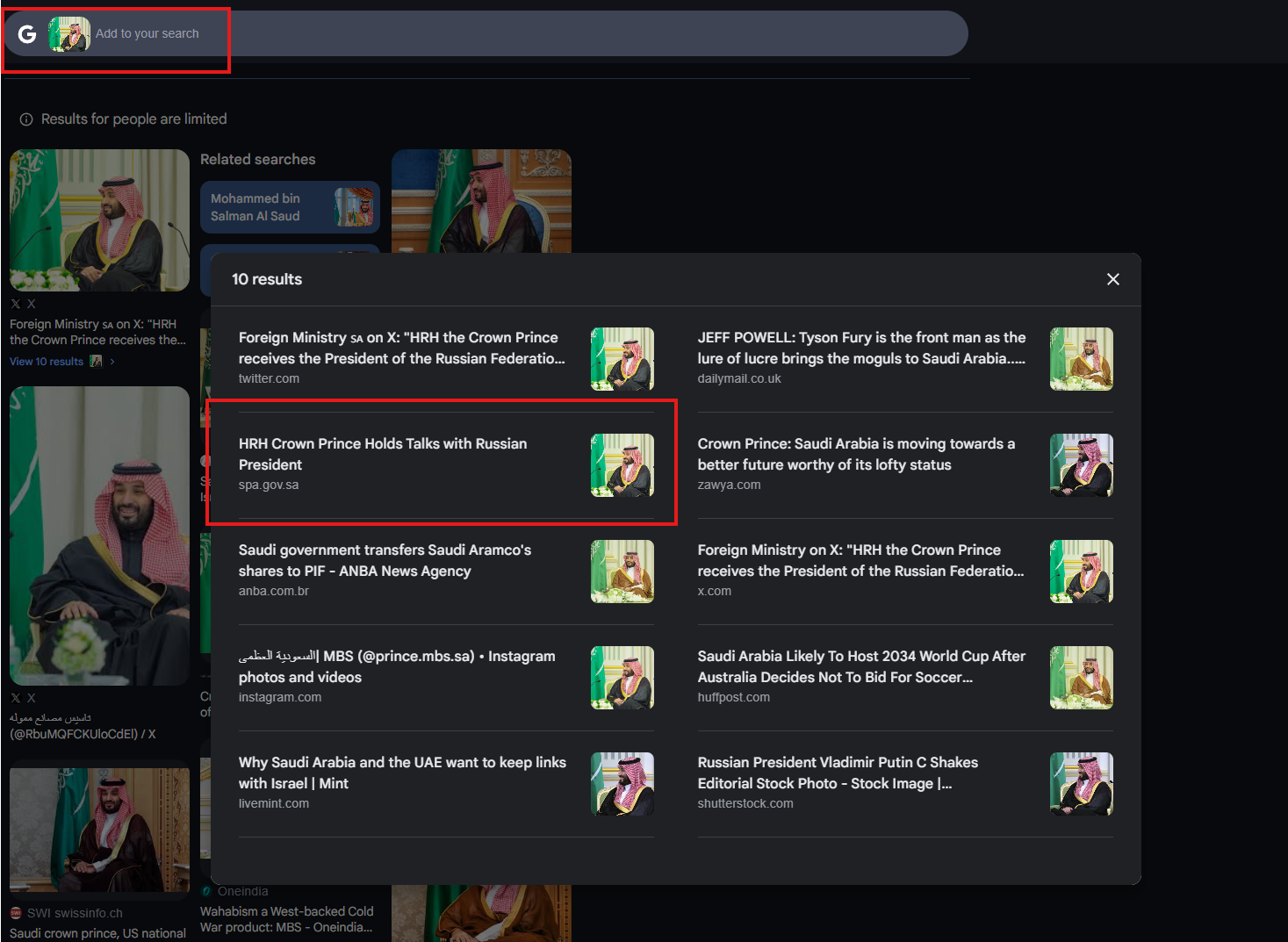The image size is (1288, 942).
Task: Open the searched image thumbnail in search bar
Action: [69, 34]
